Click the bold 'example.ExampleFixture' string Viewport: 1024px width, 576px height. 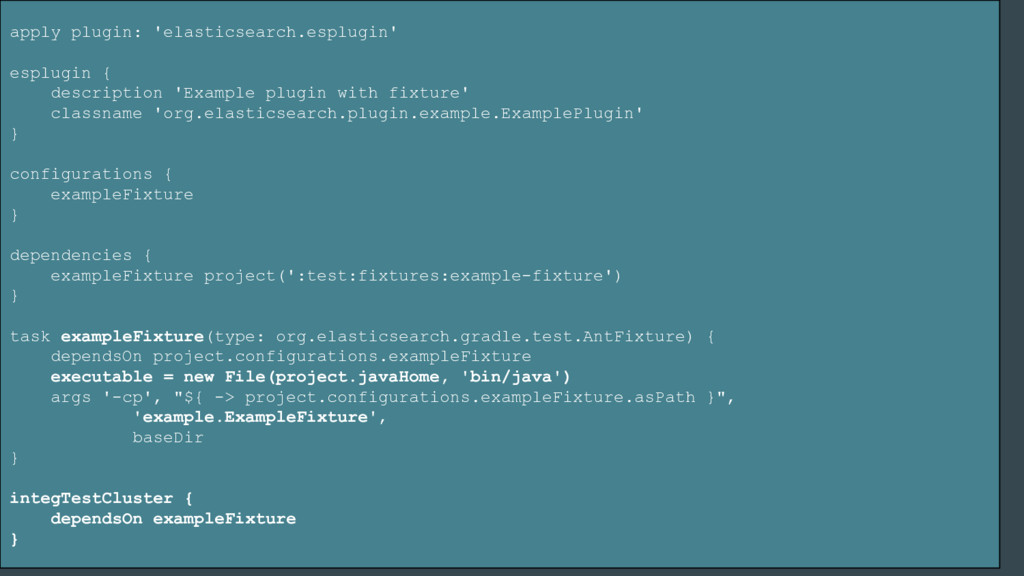[x=255, y=417]
